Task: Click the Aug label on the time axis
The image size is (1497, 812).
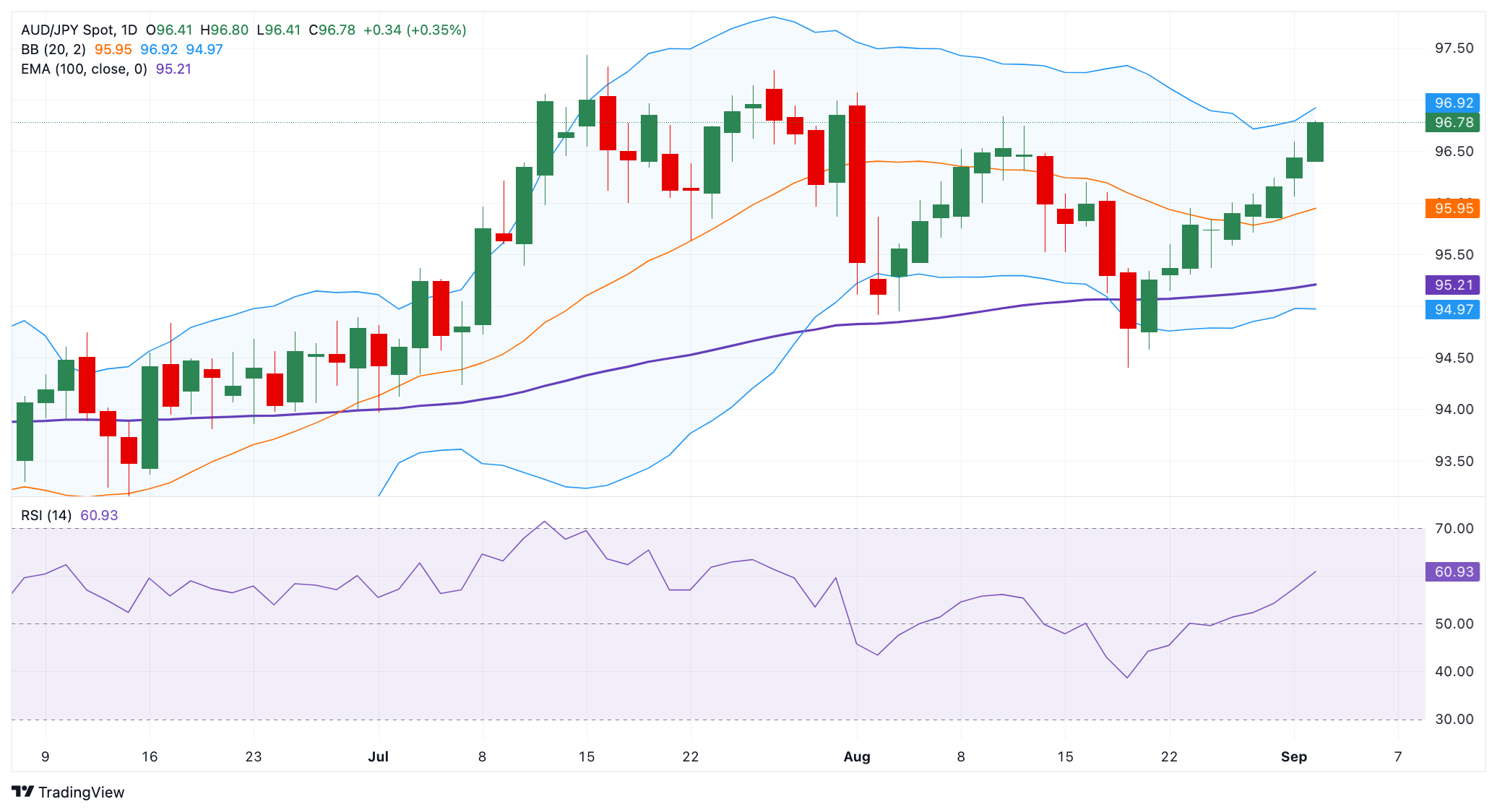Action: [858, 757]
